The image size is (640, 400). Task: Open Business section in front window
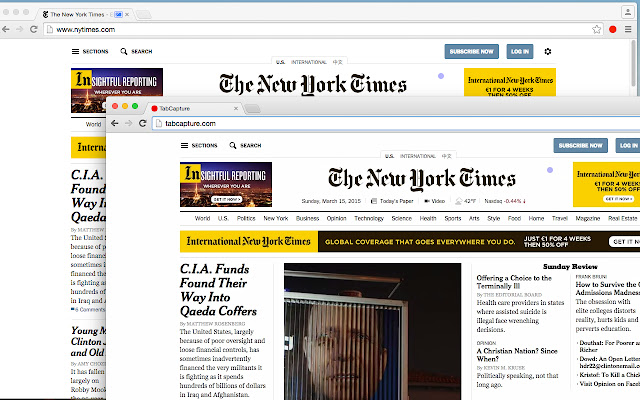tap(307, 218)
